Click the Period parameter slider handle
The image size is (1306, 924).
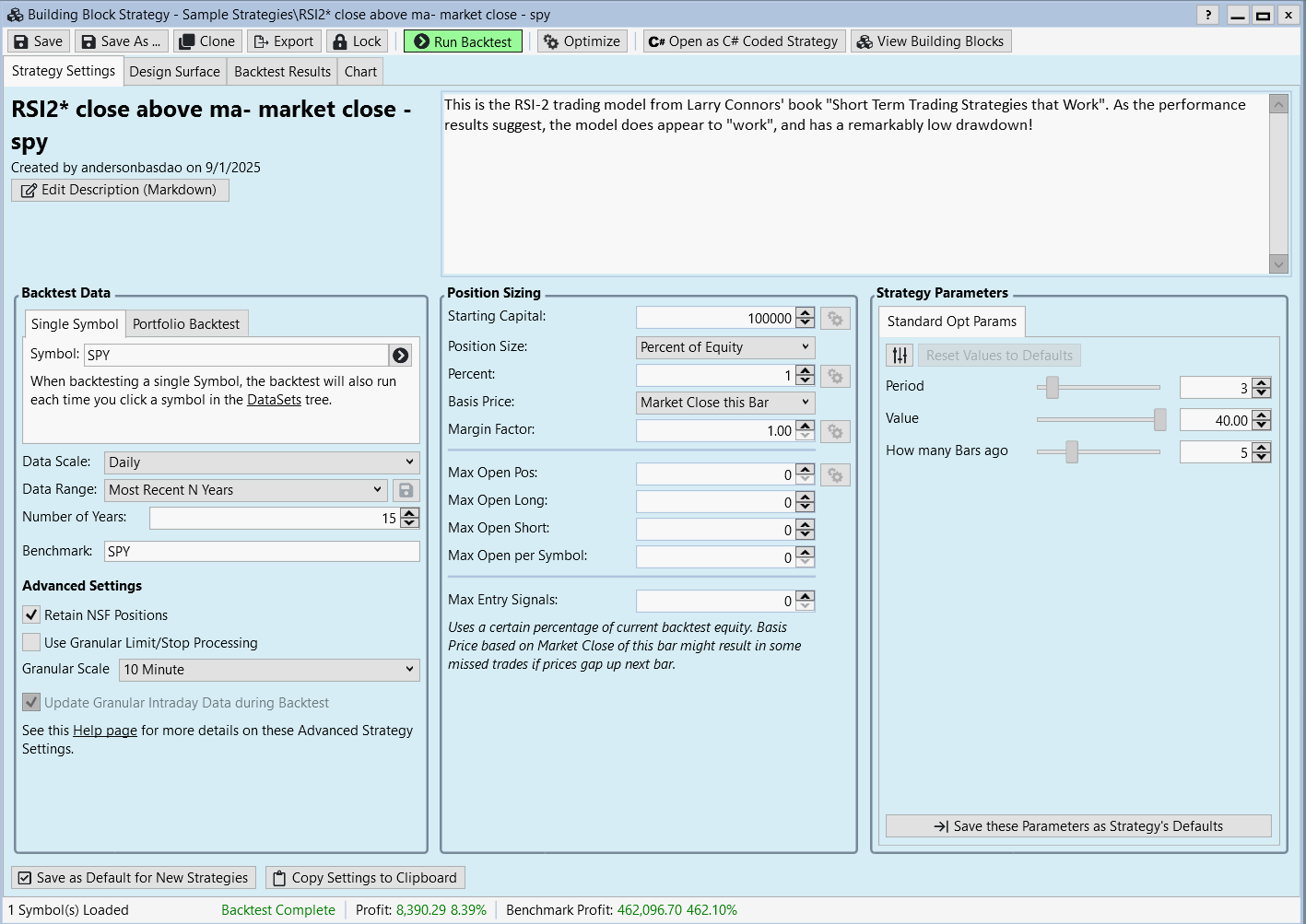(1052, 387)
